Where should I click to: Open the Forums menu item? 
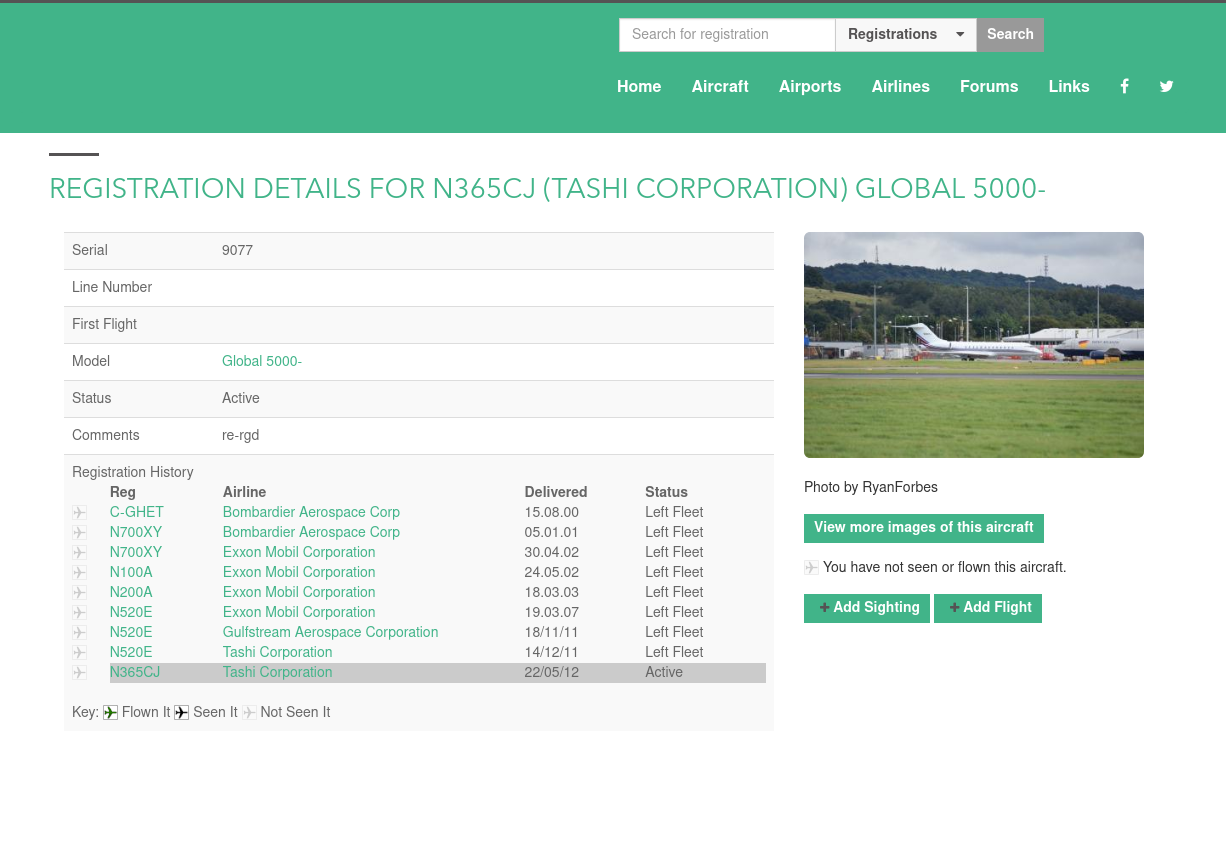tap(989, 86)
